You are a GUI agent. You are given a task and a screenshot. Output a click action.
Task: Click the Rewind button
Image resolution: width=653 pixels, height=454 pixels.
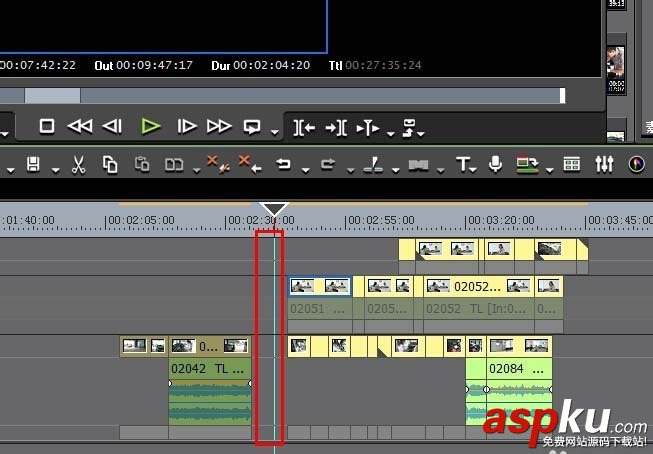[x=80, y=126]
